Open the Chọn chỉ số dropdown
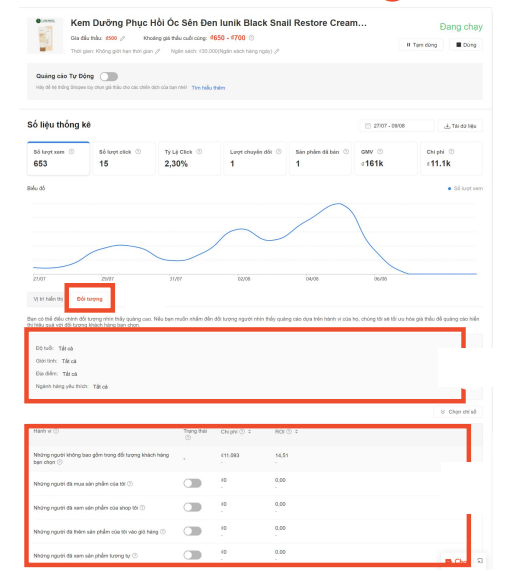511x573 pixels. pos(458,412)
